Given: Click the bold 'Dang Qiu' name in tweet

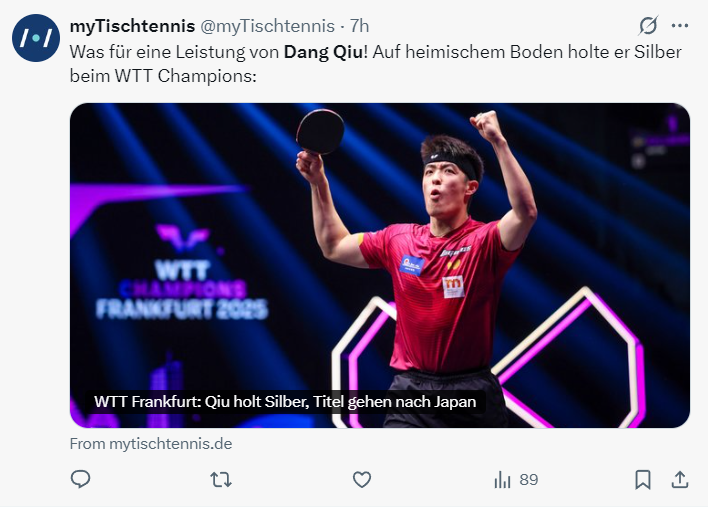Looking at the screenshot, I should coord(316,52).
